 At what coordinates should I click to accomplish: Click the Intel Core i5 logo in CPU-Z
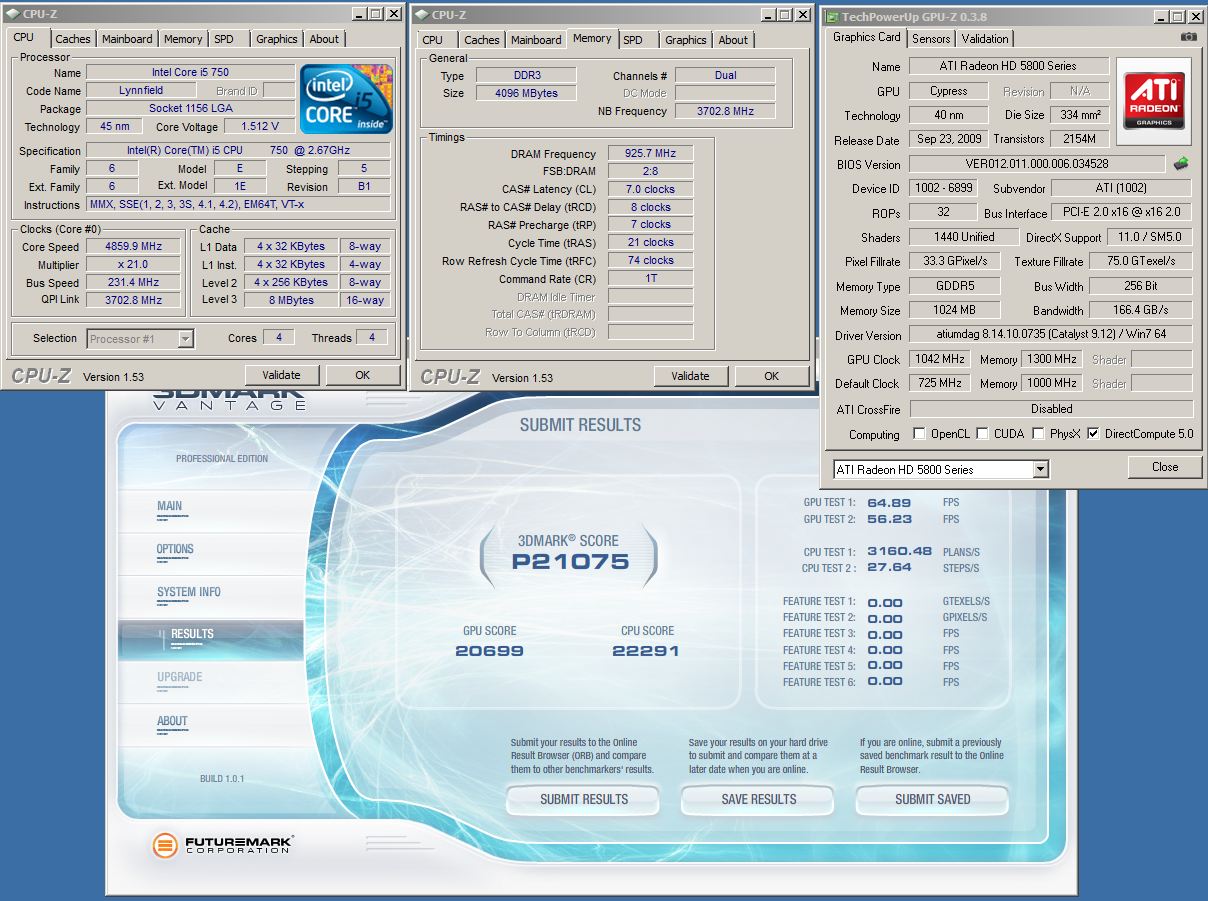coord(347,100)
